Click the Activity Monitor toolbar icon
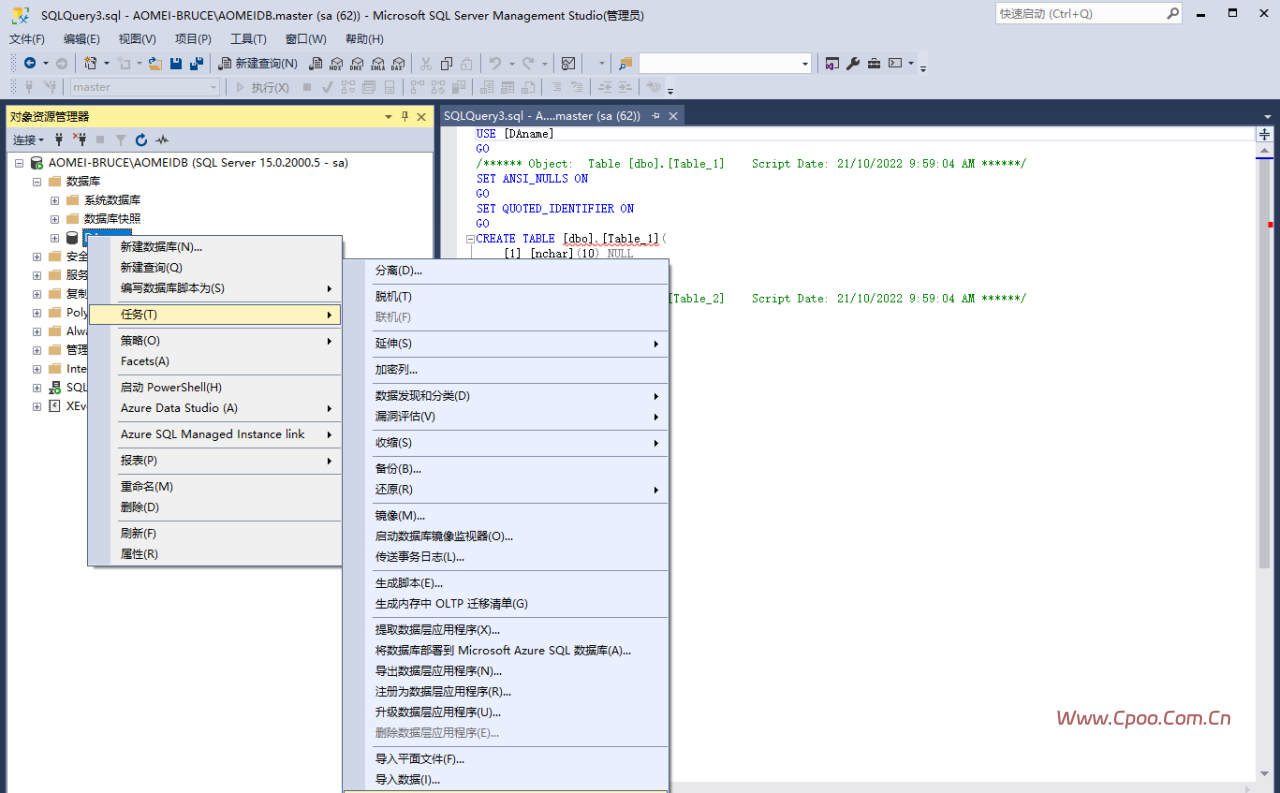Screen dimensions: 1280x793 point(568,63)
